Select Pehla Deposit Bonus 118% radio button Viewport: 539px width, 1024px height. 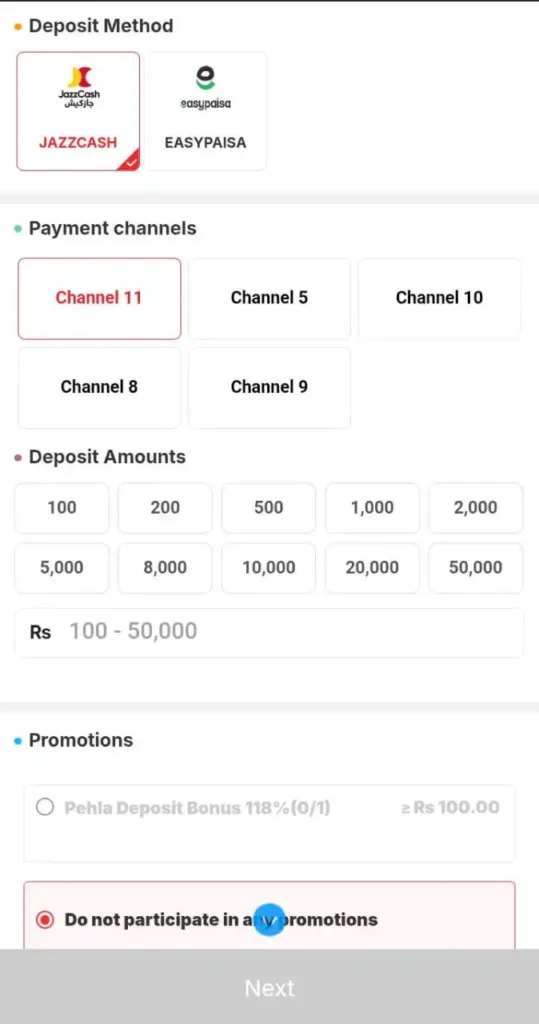[45, 808]
